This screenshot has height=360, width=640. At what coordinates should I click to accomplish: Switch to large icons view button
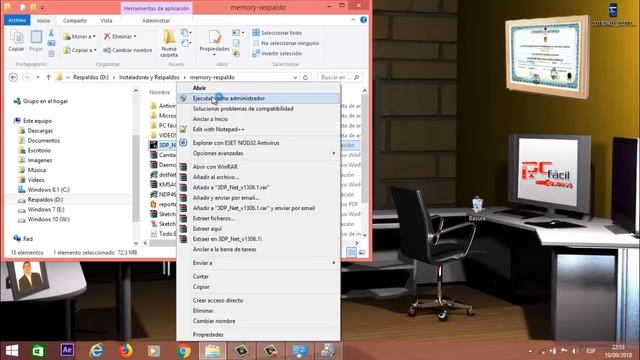[x=362, y=253]
